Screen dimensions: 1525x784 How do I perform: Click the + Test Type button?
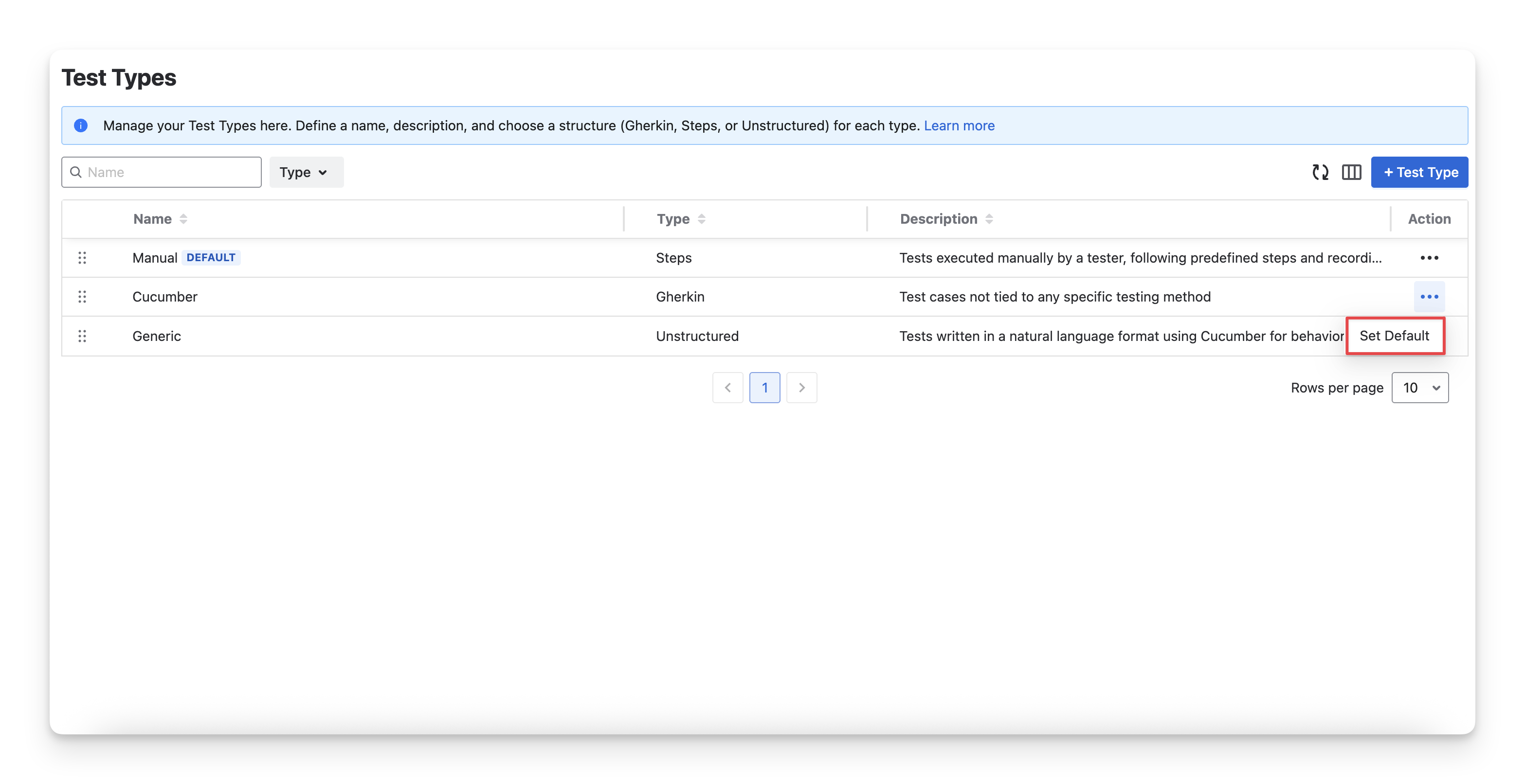pos(1419,172)
